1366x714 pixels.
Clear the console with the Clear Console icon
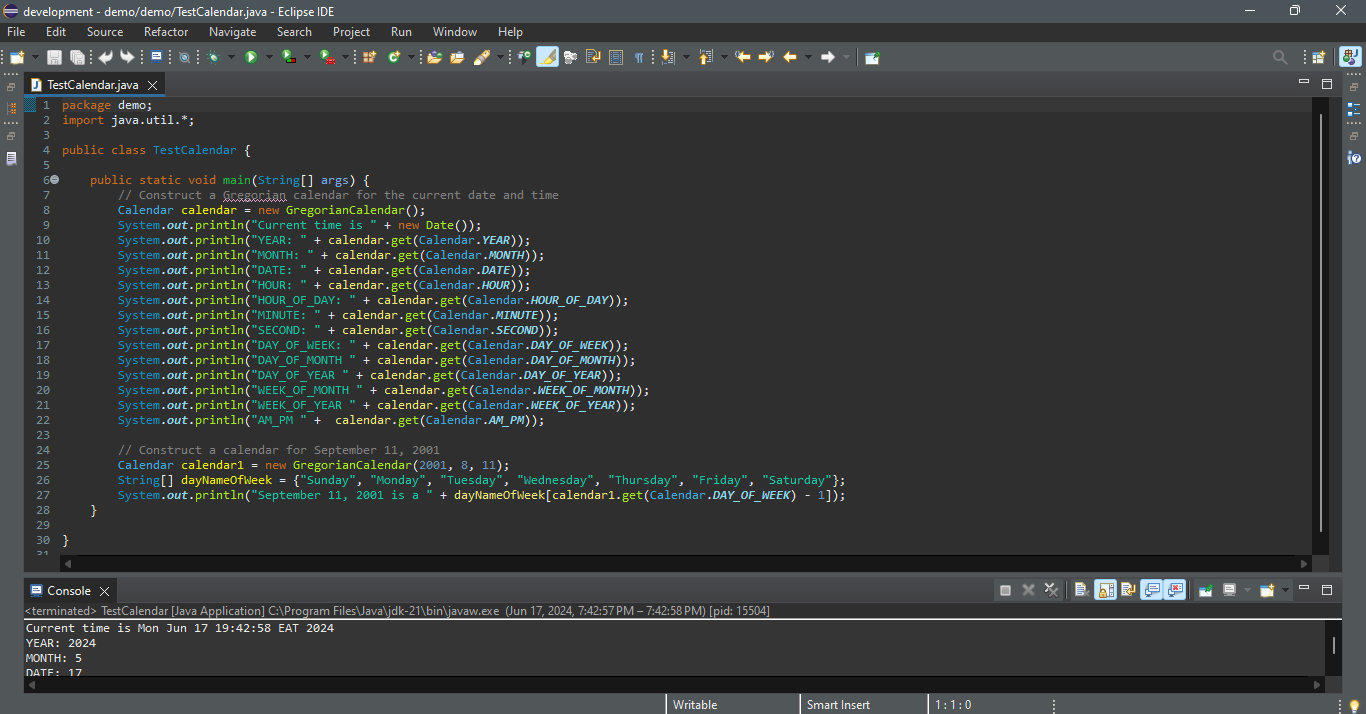(x=1081, y=590)
